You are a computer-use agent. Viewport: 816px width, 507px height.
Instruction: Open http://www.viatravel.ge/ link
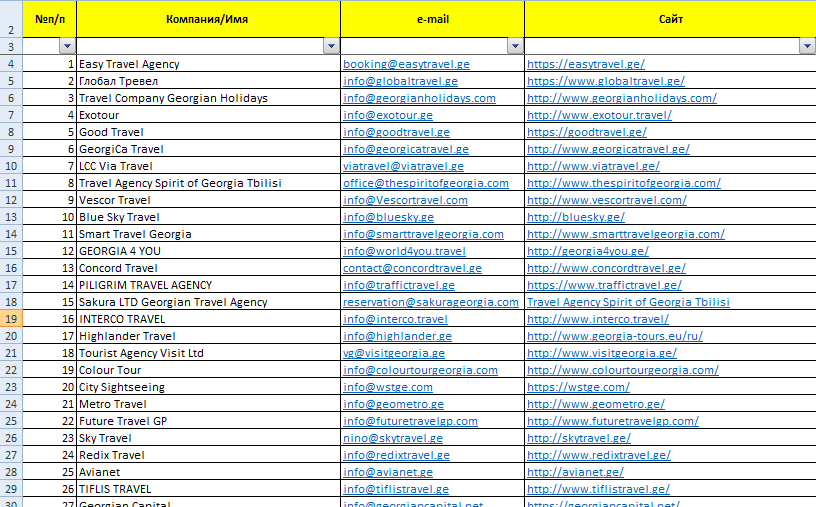[593, 166]
